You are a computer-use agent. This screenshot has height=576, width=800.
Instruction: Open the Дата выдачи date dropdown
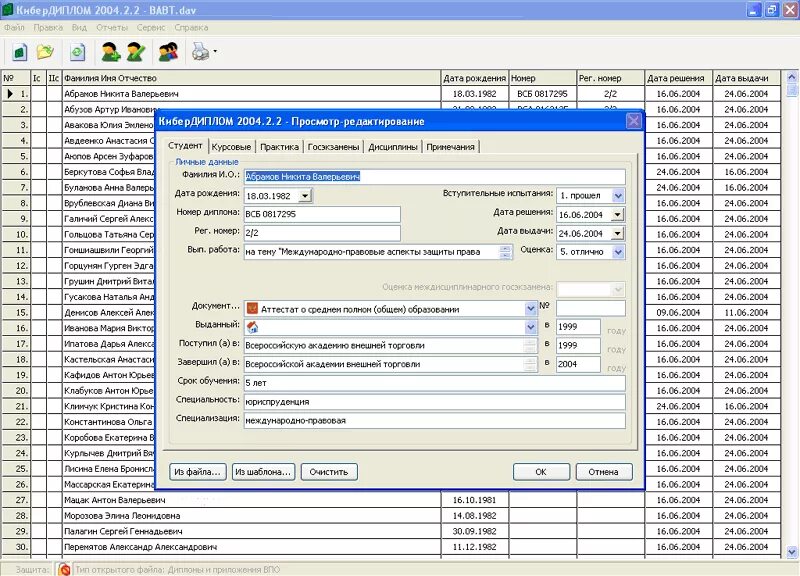coord(618,234)
